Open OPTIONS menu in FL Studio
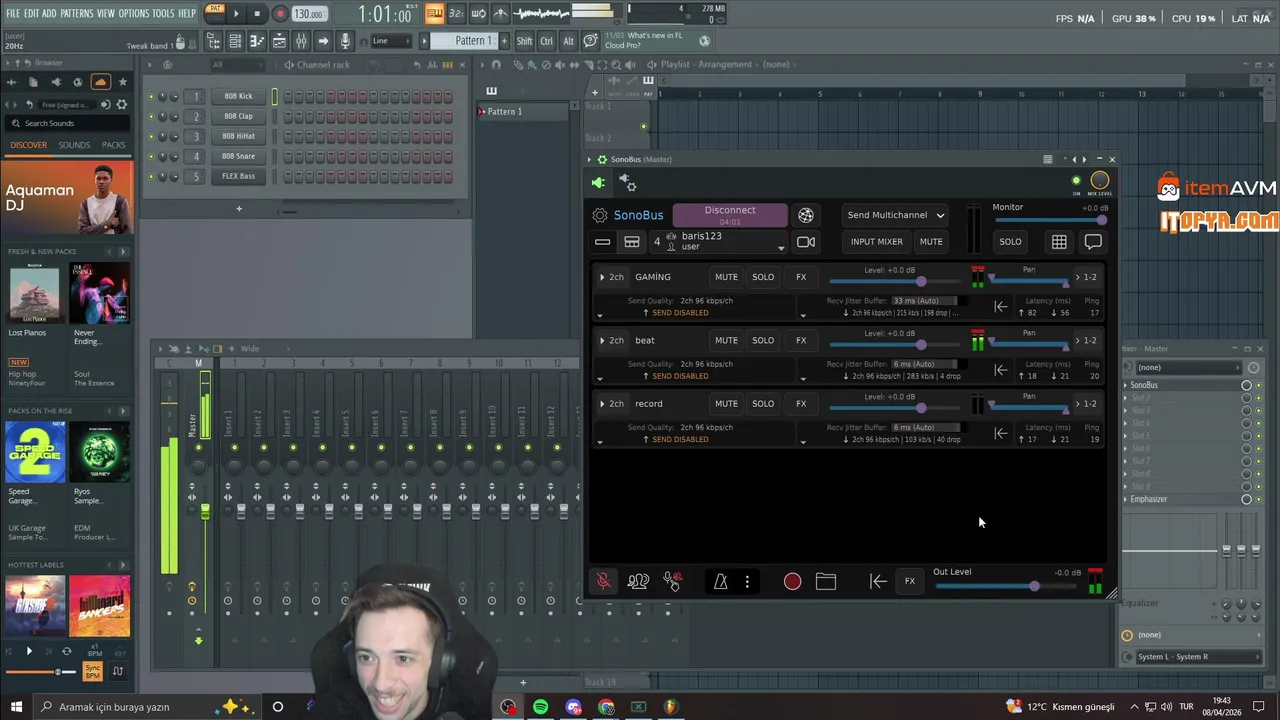This screenshot has width=1280, height=720. (x=133, y=13)
